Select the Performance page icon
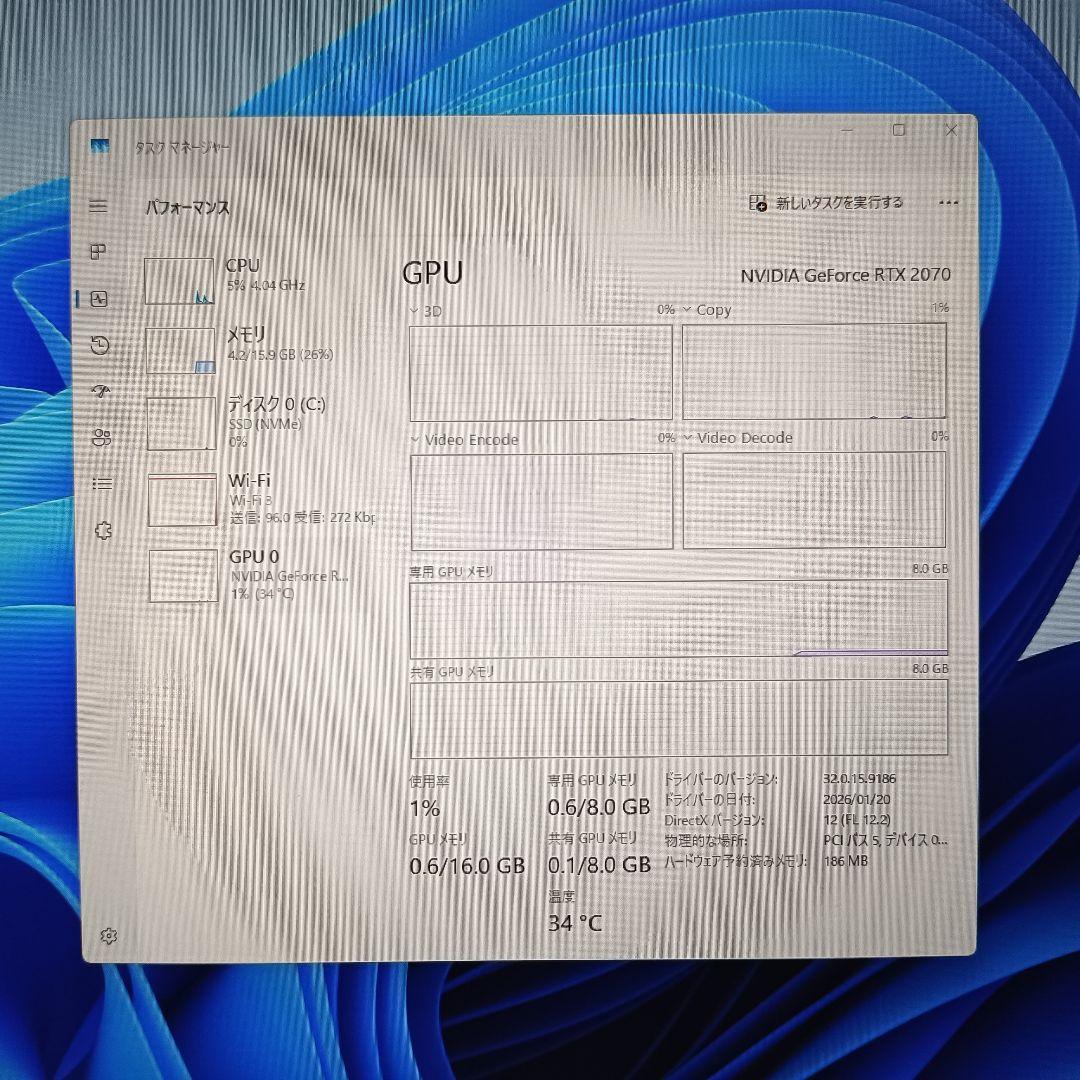 [99, 299]
